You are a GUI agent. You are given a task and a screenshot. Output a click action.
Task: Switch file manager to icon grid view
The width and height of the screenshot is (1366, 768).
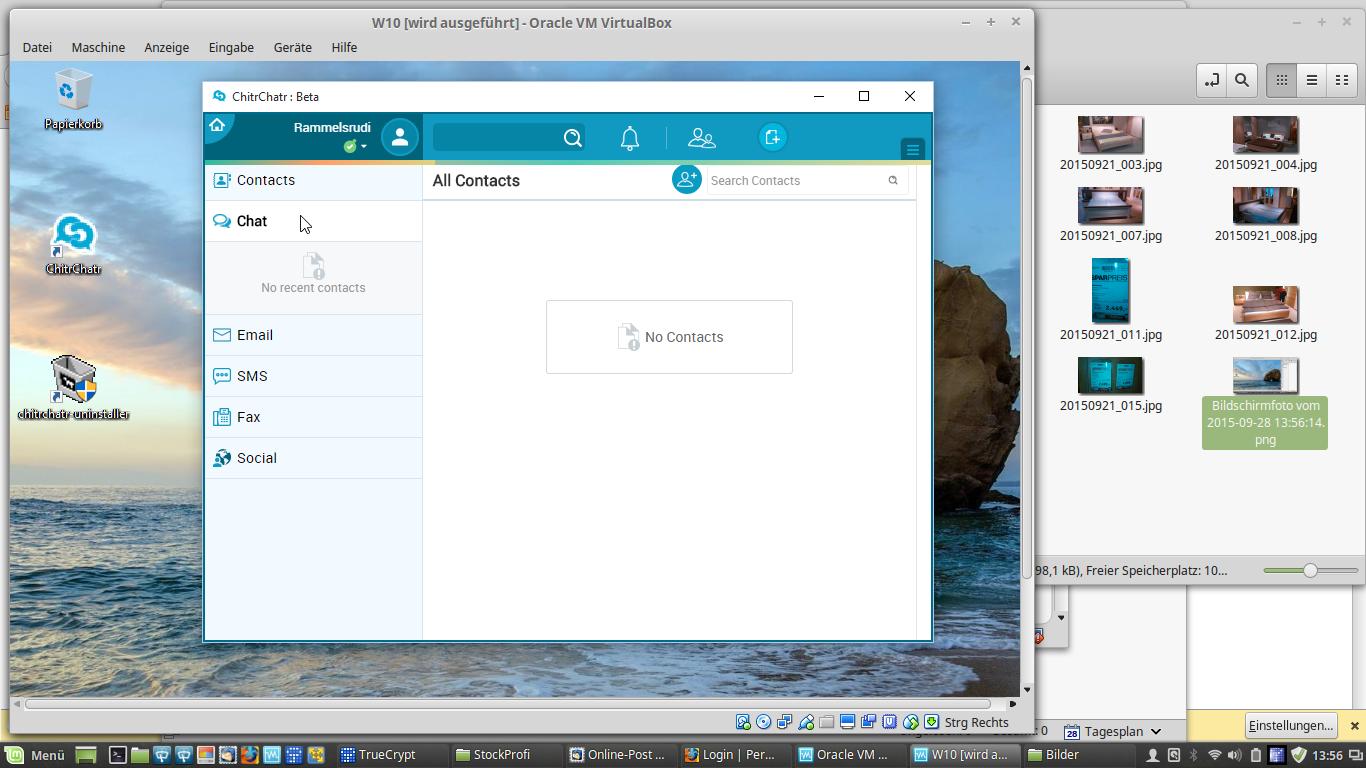(1281, 81)
